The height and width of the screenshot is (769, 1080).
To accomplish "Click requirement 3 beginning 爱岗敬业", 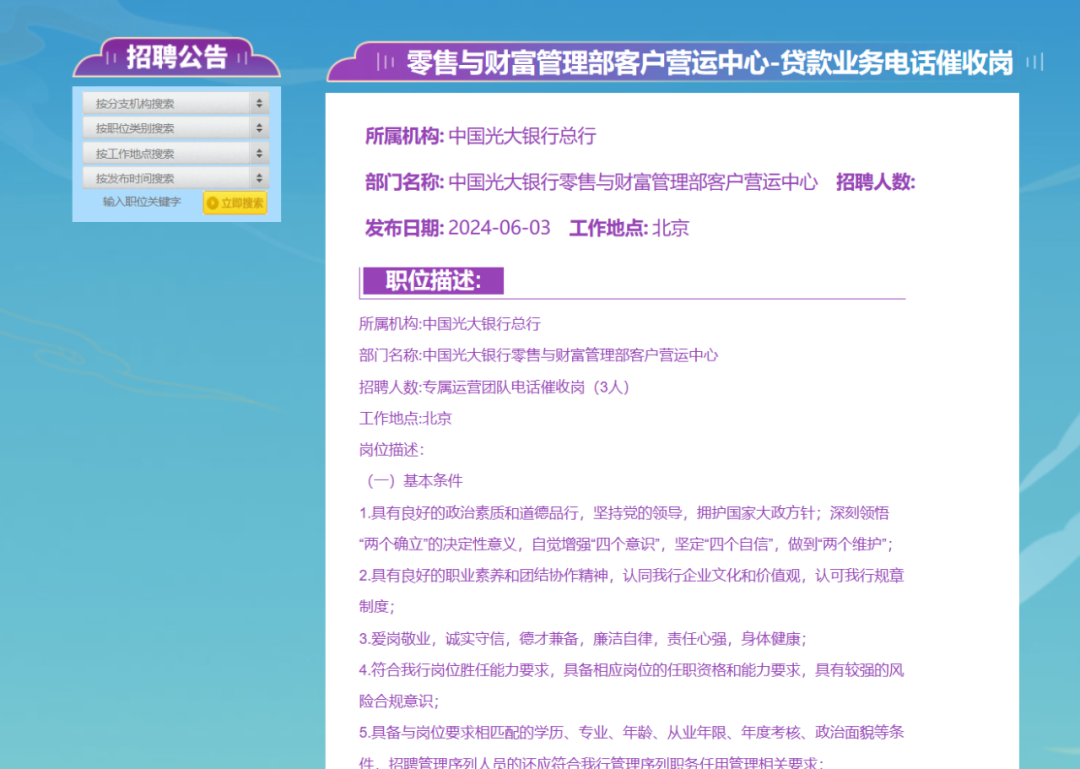I will [583, 639].
